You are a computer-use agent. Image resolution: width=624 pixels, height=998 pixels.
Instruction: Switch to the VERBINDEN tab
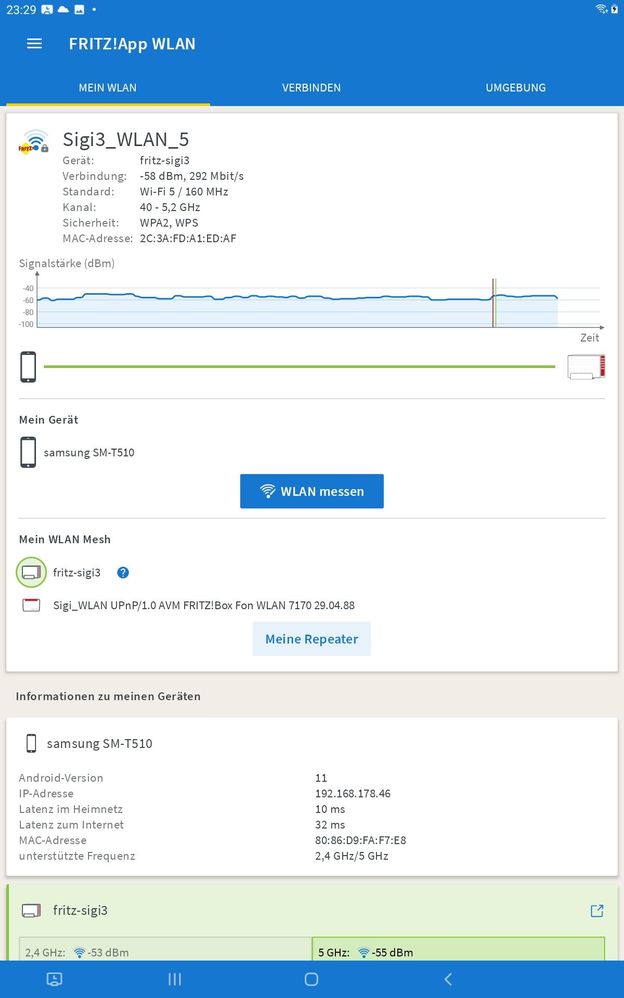(311, 88)
